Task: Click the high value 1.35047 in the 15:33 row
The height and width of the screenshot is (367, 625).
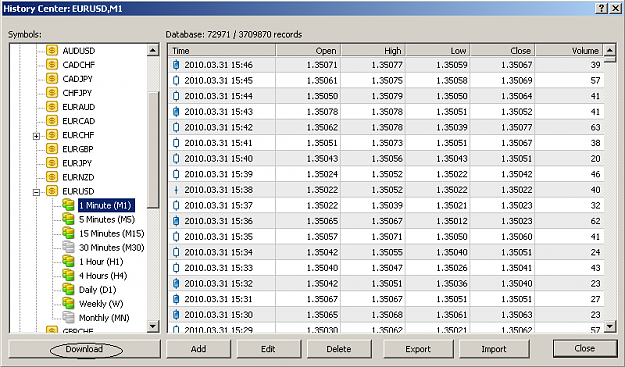Action: click(x=387, y=268)
